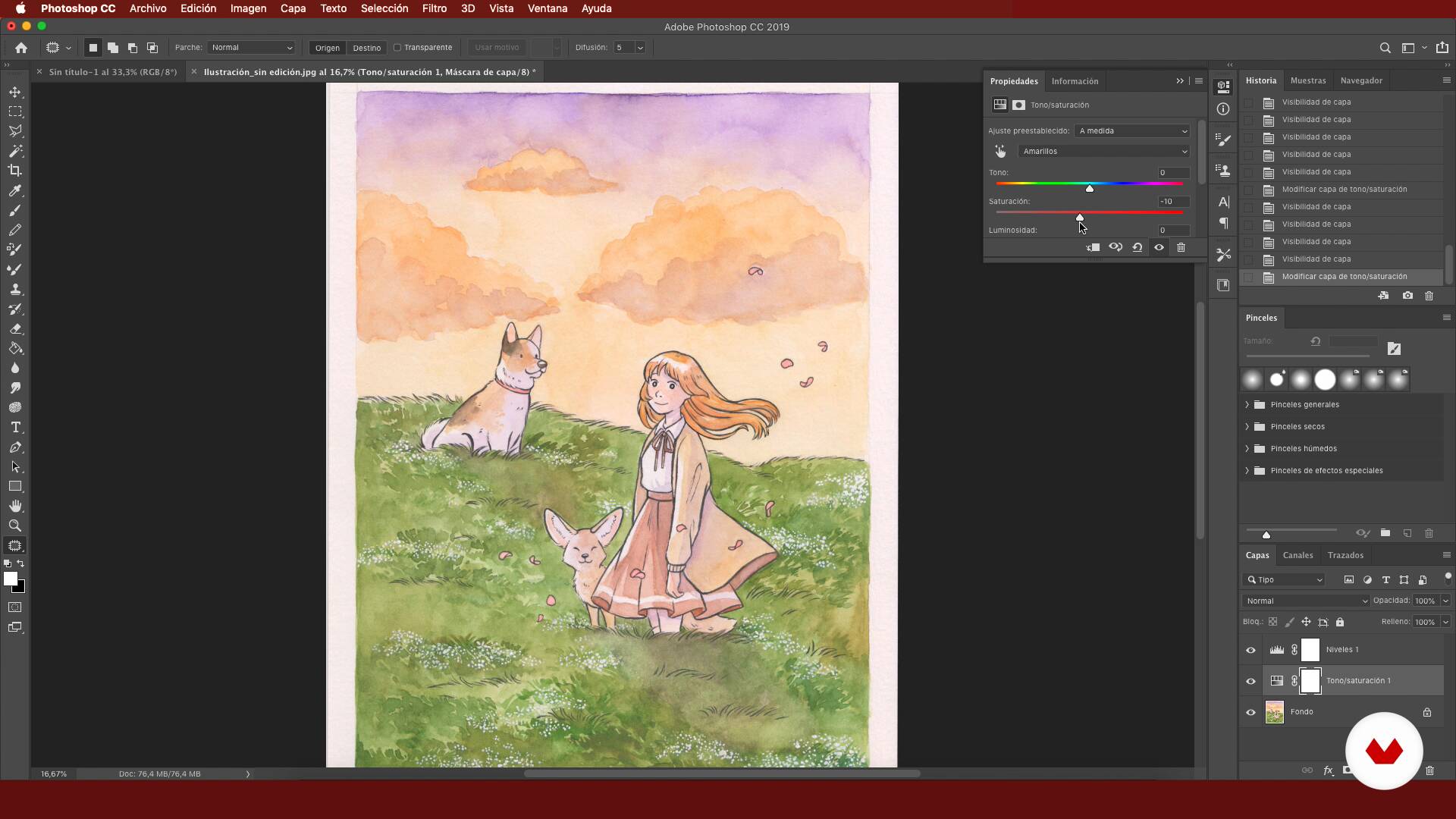Switch to the Muestras tab
This screenshot has width=1456, height=819.
1308,80
